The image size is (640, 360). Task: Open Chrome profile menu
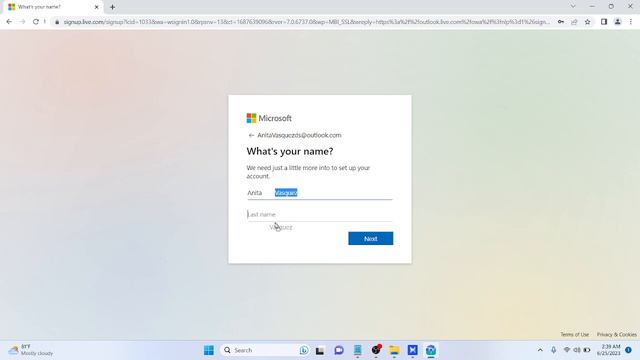pos(618,22)
